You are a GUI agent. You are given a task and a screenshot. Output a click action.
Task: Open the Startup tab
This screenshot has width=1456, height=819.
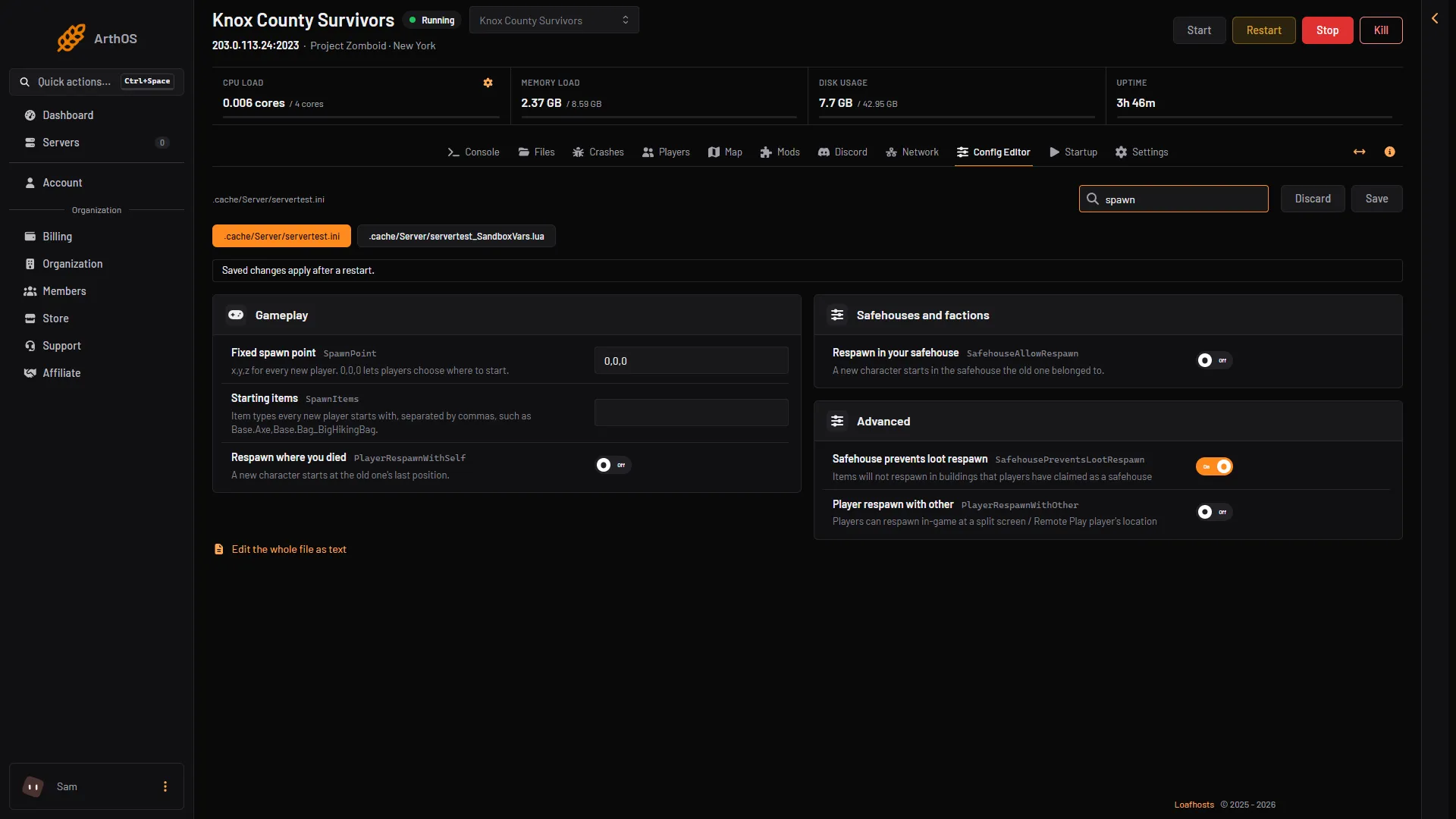coord(1073,152)
